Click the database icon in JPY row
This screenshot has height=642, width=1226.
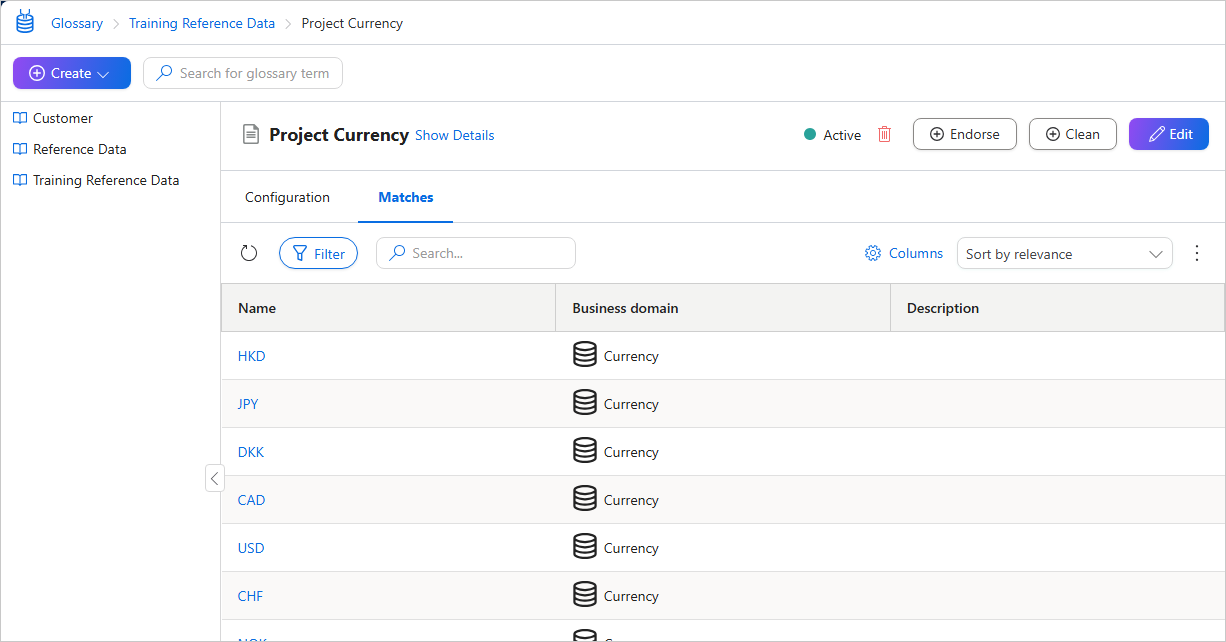pyautogui.click(x=585, y=403)
